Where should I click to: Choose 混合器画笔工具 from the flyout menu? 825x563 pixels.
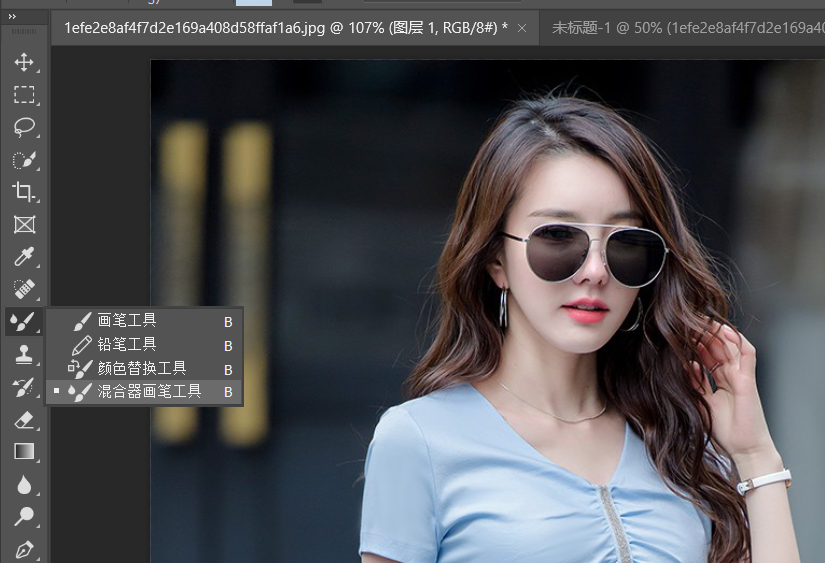(x=145, y=392)
